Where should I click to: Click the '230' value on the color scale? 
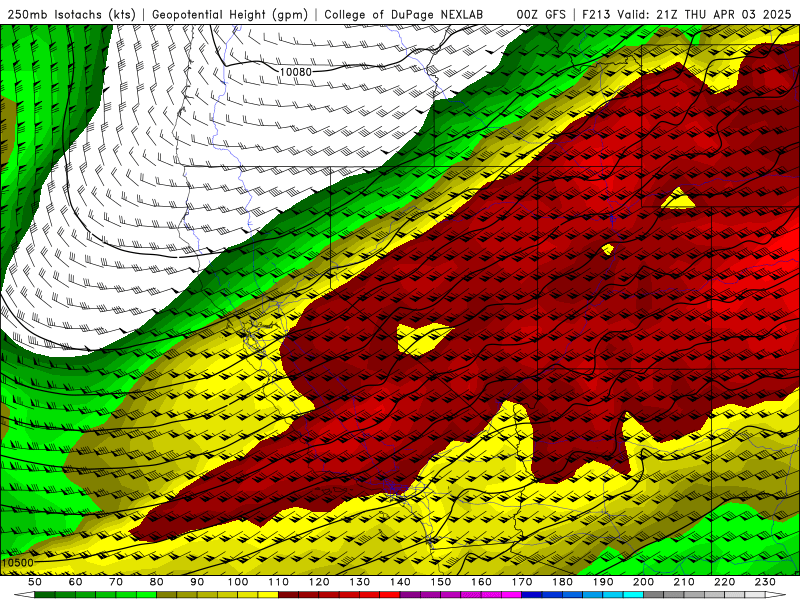pos(765,582)
